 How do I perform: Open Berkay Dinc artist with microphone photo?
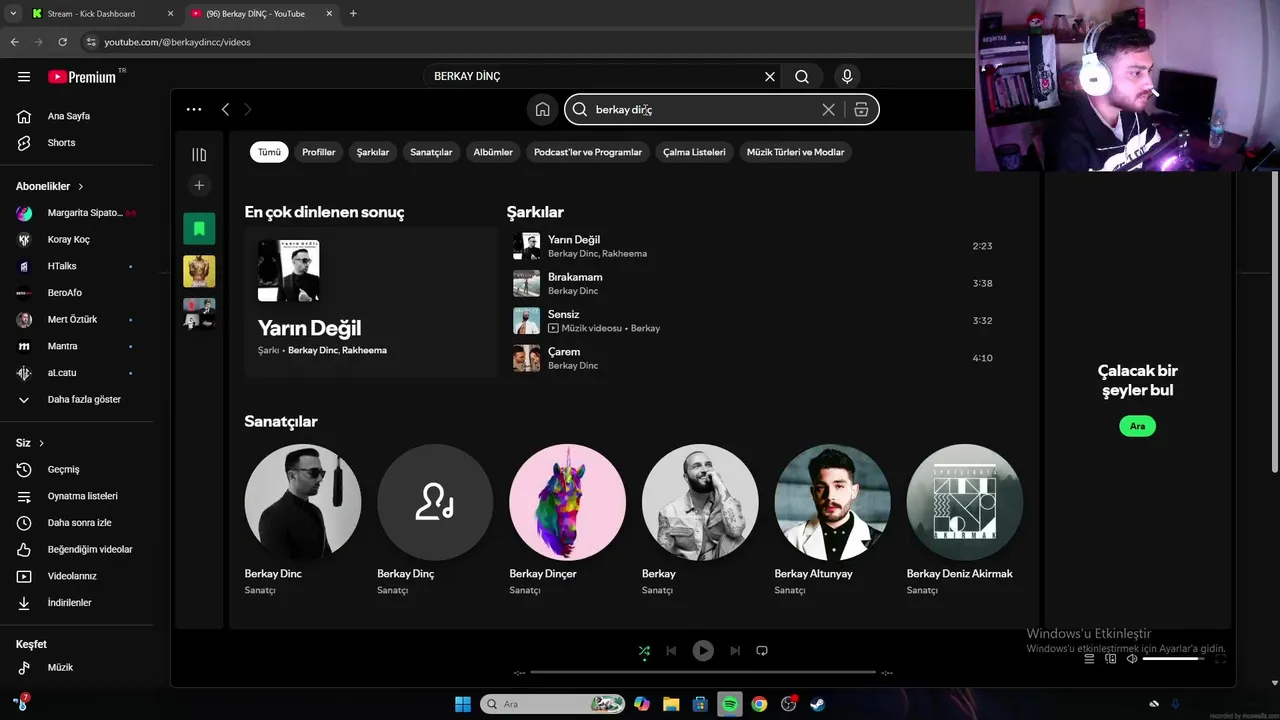click(x=303, y=502)
